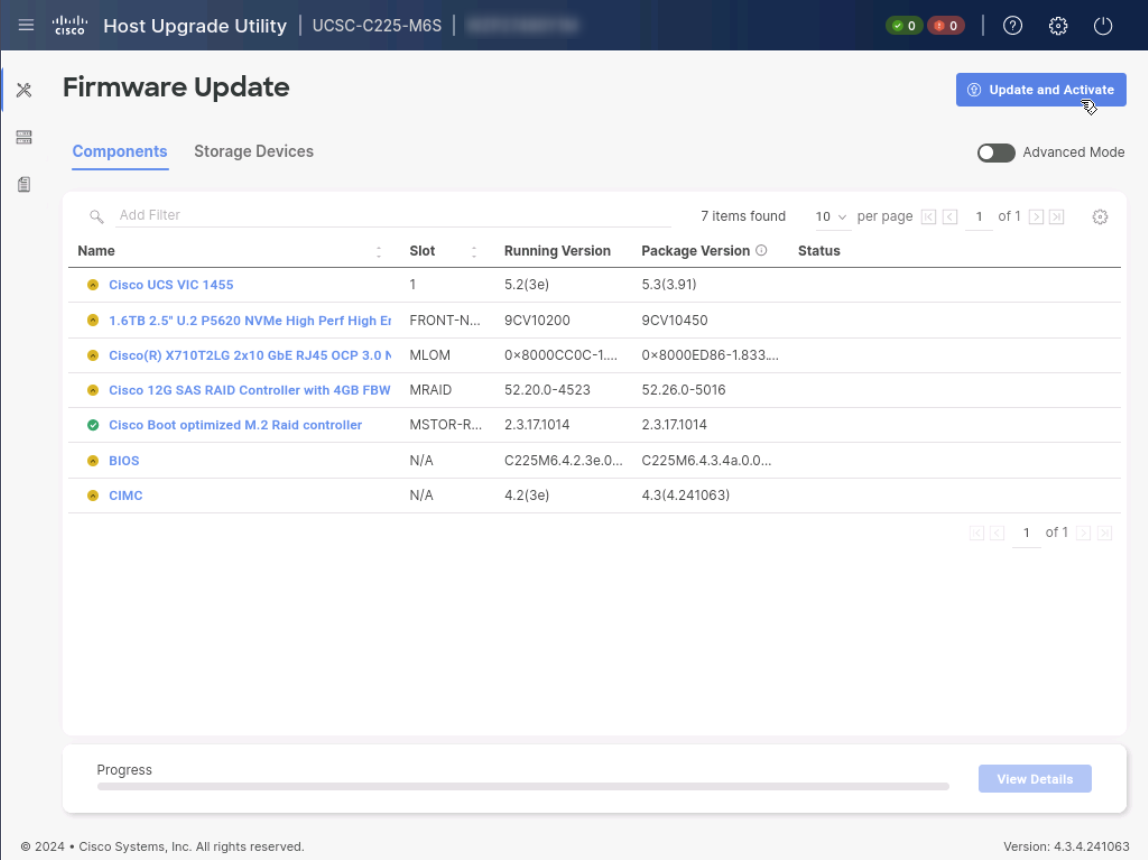Viewport: 1148px width, 860px height.
Task: Click the MLOM slot cell
Action: 430,355
